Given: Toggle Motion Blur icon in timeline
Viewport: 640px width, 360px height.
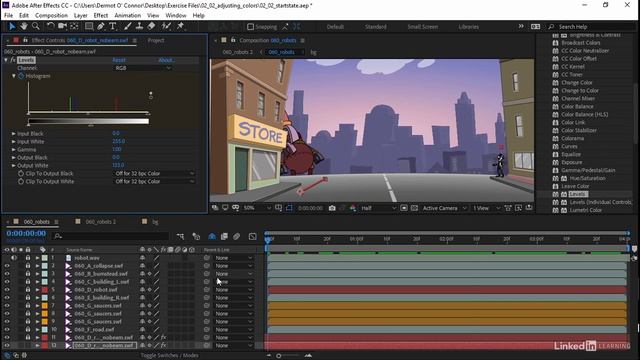Looking at the screenshot, I should tap(236, 236).
